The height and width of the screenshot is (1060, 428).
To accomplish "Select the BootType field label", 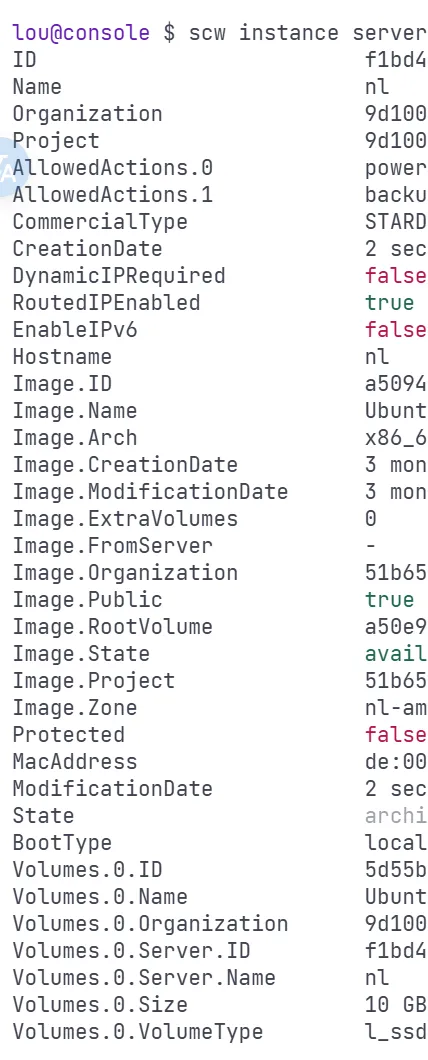I will (62, 842).
